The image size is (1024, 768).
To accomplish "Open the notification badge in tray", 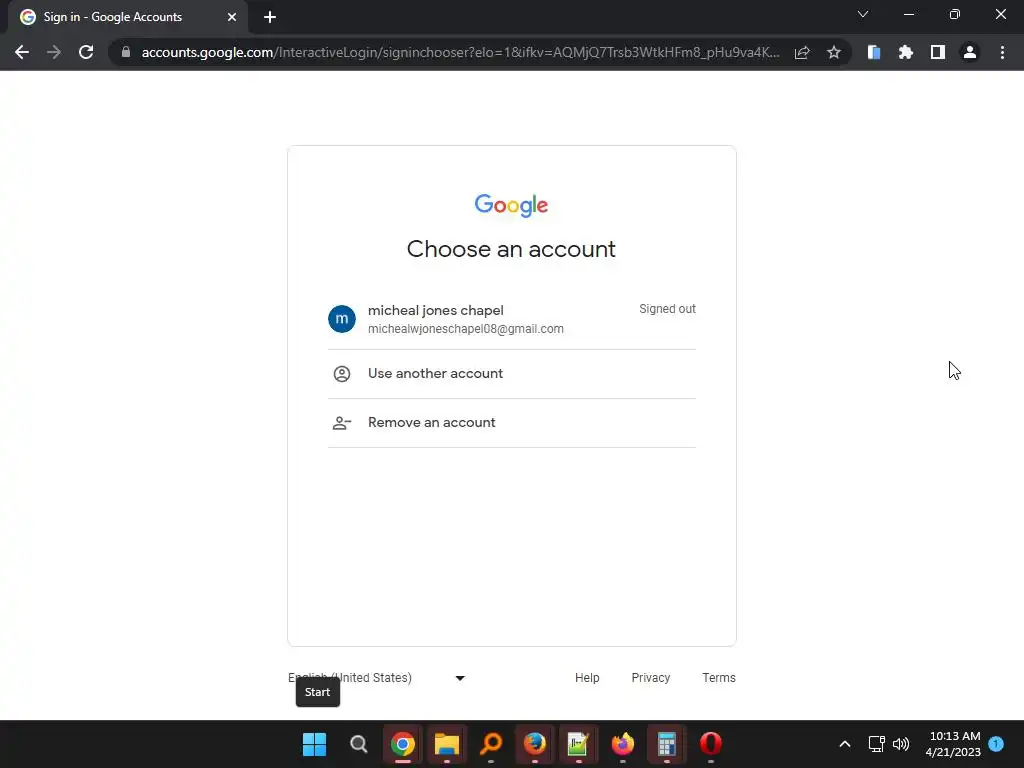I will (996, 744).
